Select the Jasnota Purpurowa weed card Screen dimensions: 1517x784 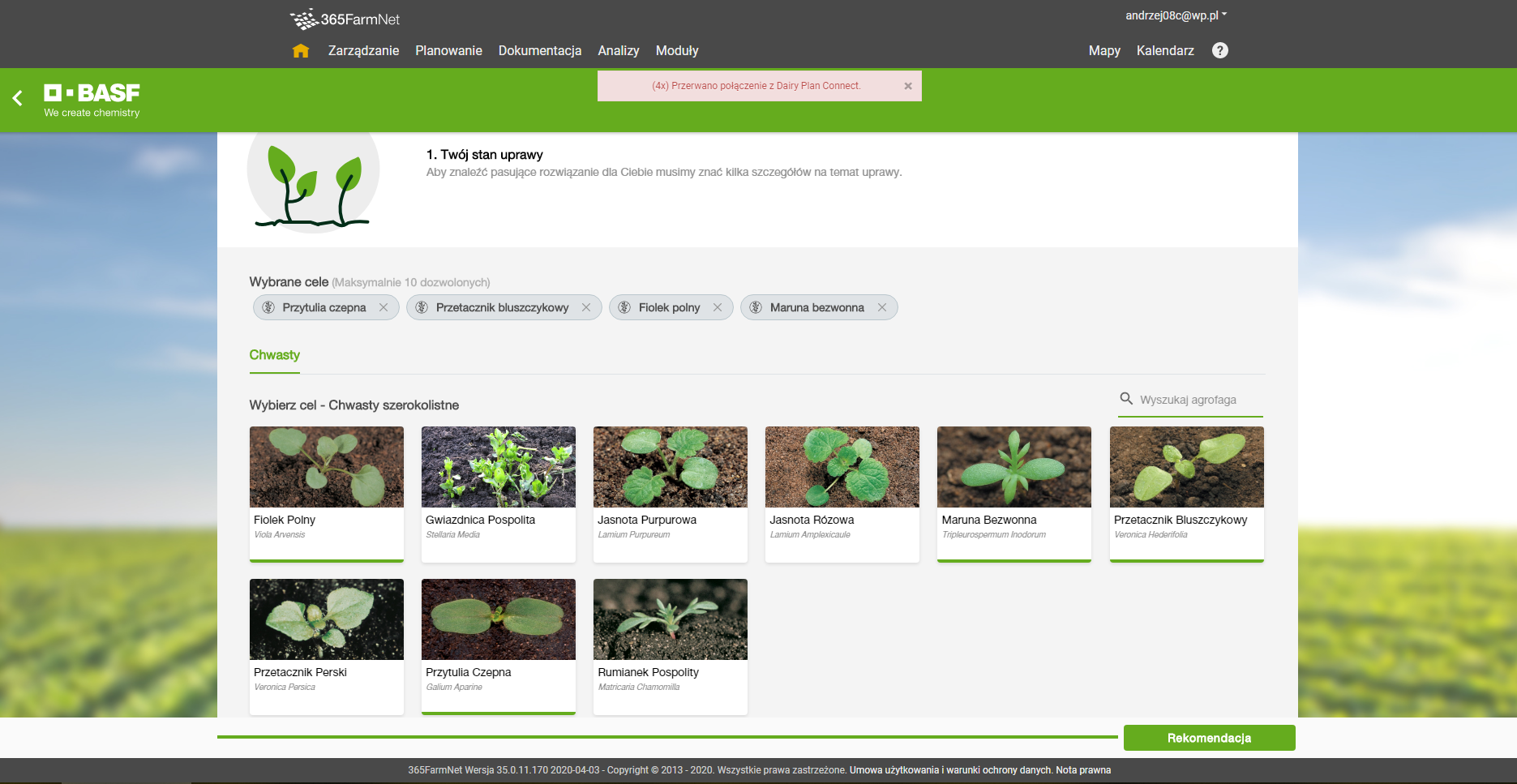670,493
